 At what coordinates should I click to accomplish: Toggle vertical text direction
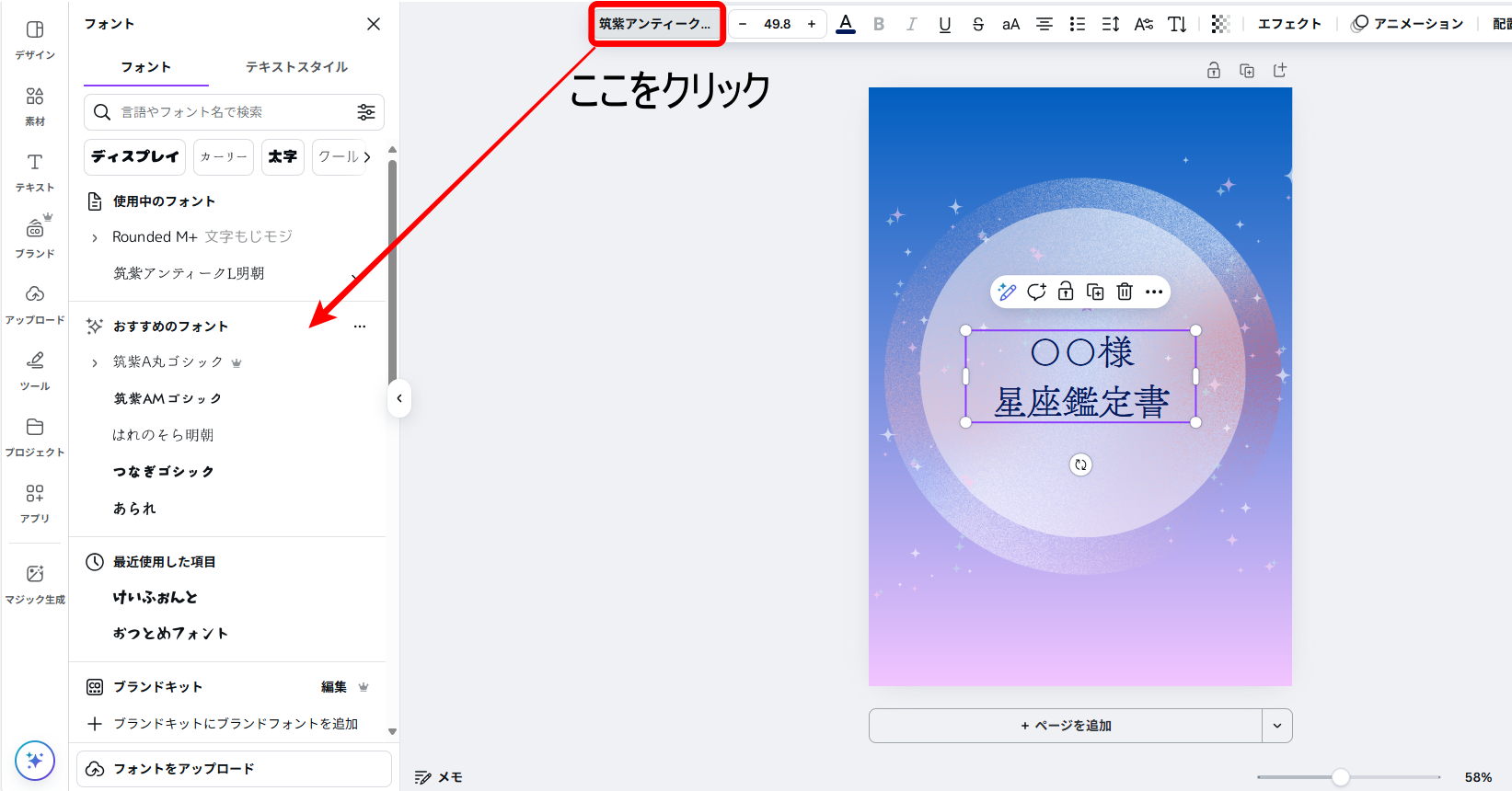pos(1177,24)
